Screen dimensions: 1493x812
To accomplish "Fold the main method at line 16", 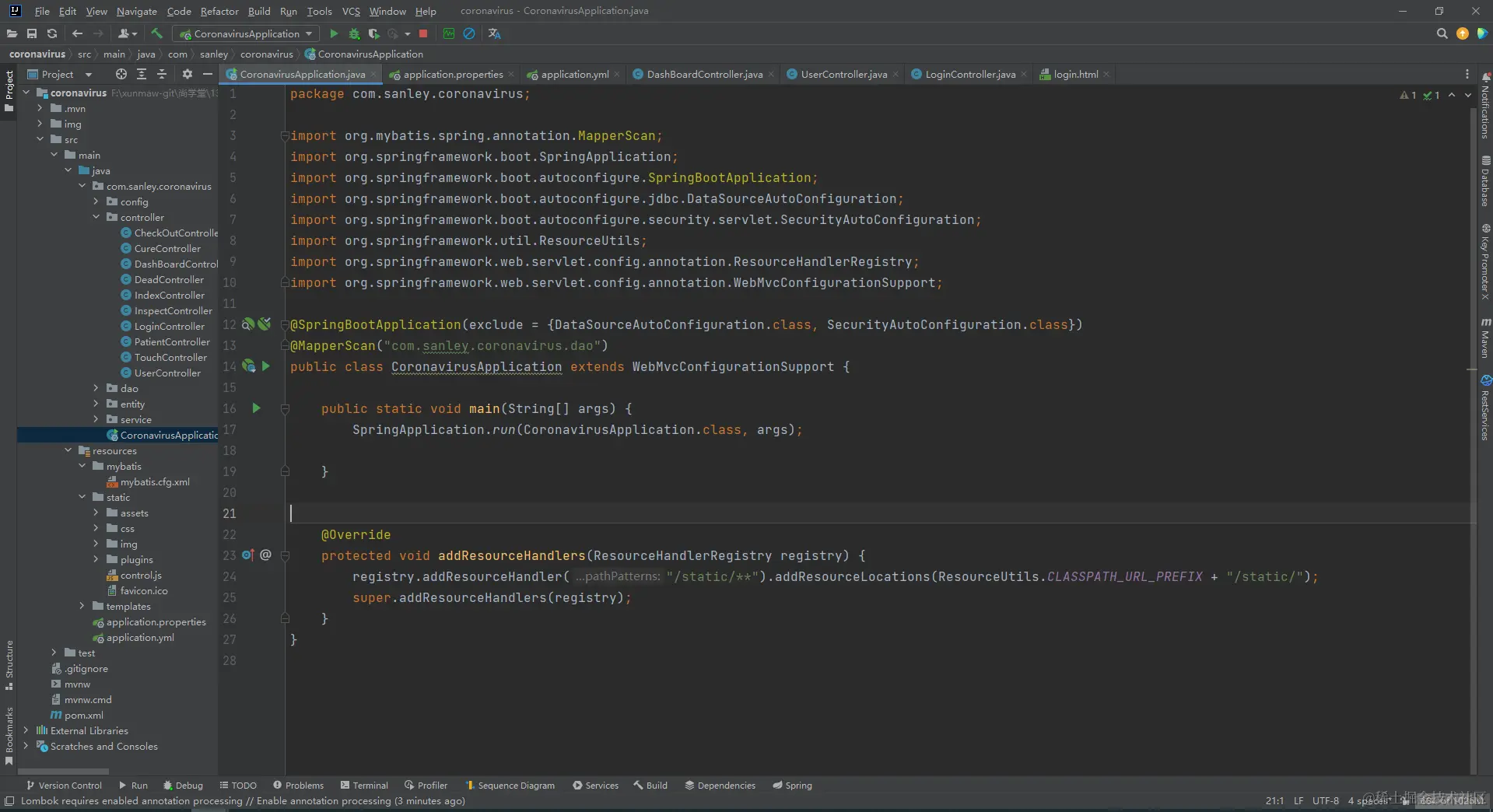I will coord(285,408).
